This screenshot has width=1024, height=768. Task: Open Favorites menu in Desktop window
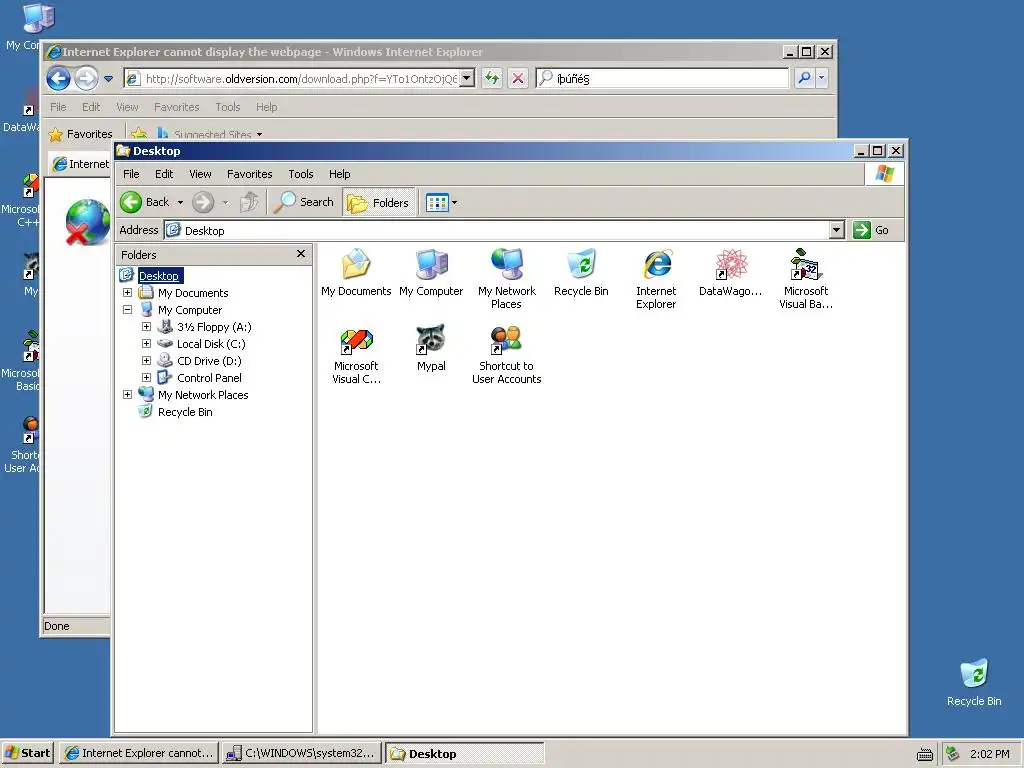(249, 174)
